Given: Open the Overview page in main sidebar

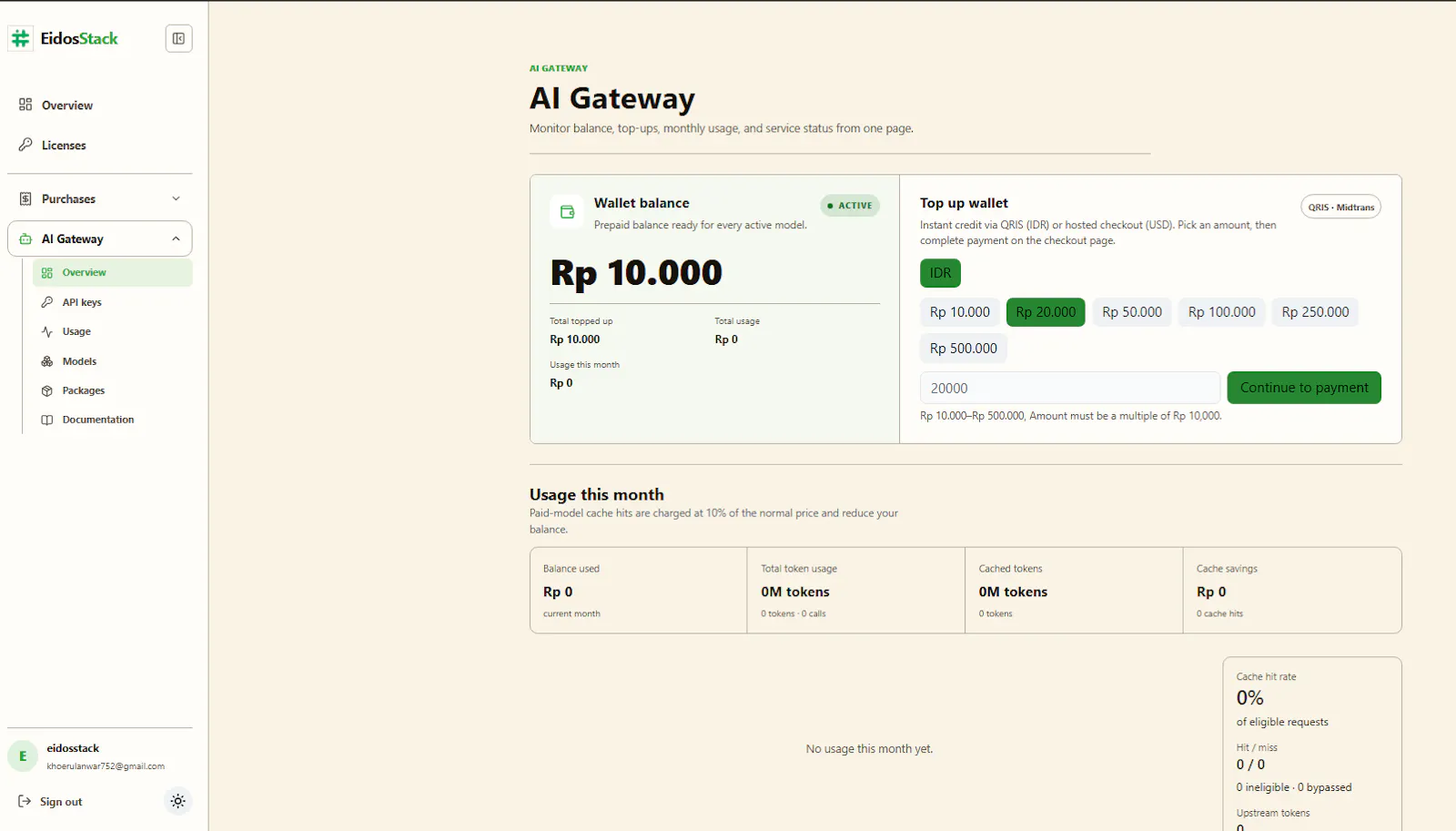Looking at the screenshot, I should (100, 105).
